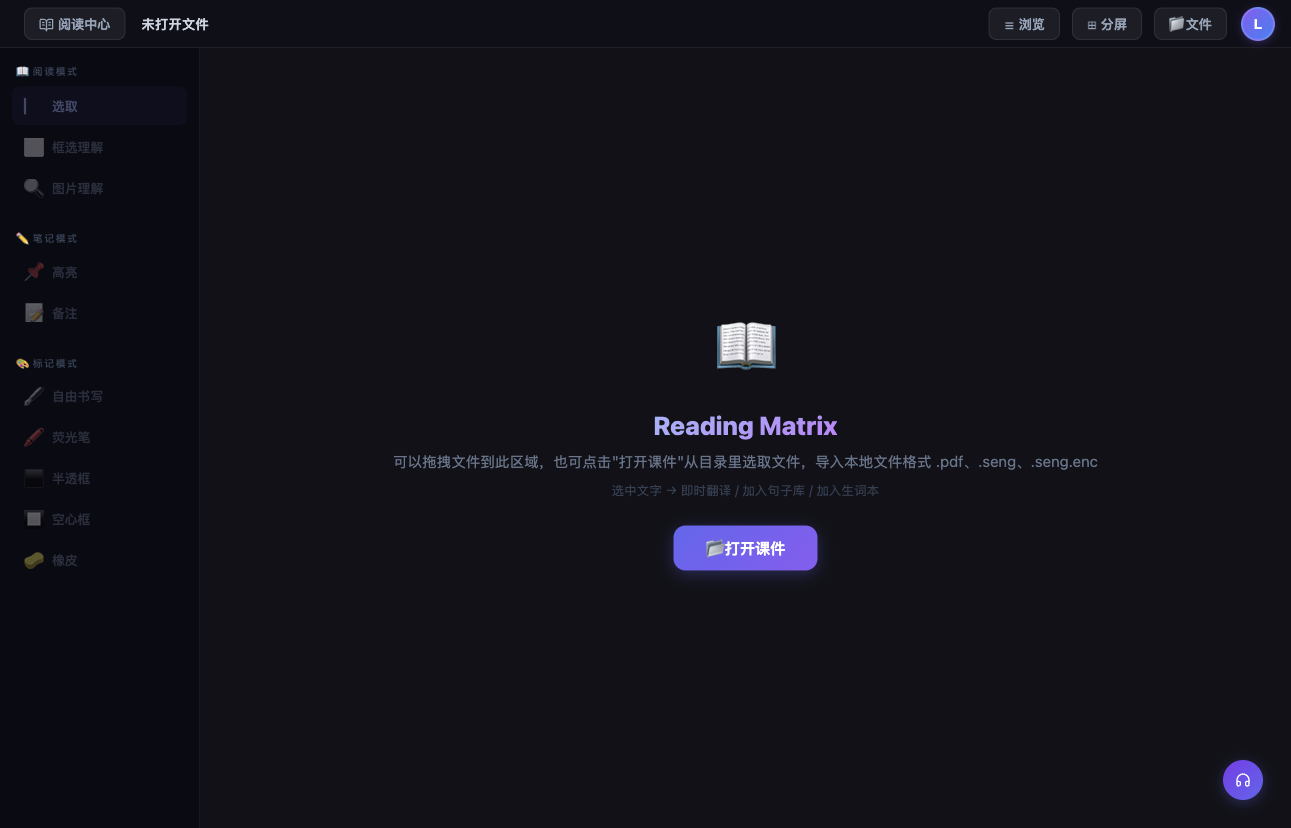Pick the 自由书写 pen tool
Screen dimensions: 1291x828
pos(99,396)
